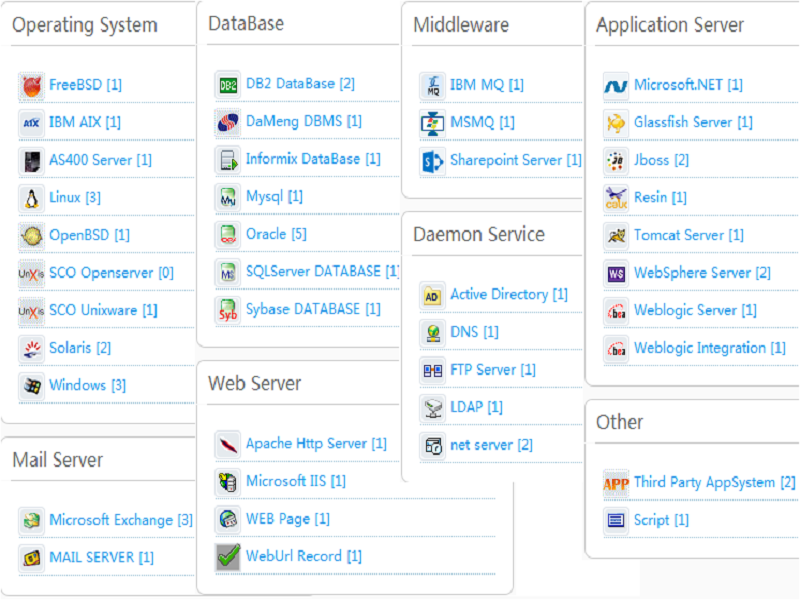Click the Apache Http Server feather icon
The image size is (800, 600).
228,444
